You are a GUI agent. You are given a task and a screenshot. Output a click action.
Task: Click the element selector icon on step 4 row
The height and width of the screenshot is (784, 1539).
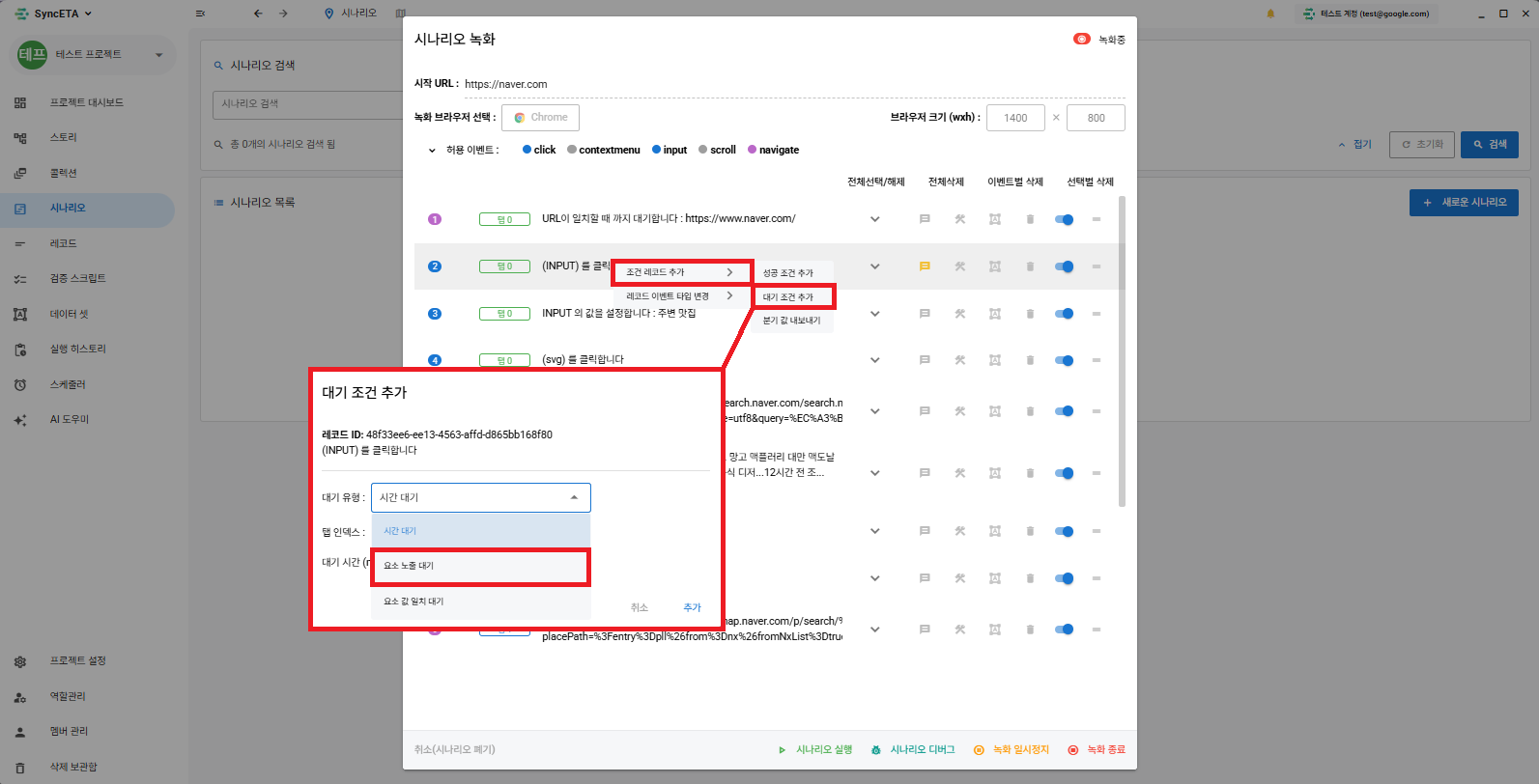[995, 360]
